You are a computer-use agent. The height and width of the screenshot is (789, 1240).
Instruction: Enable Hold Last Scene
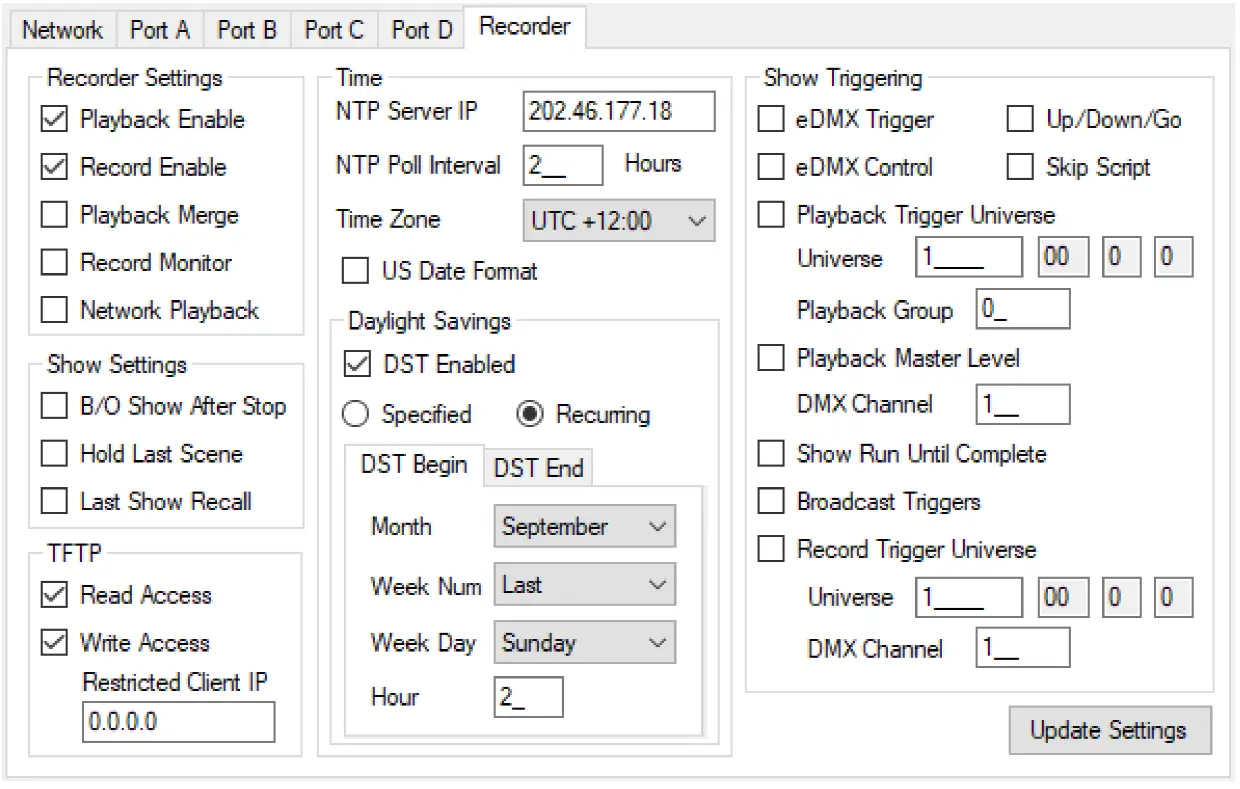point(54,454)
